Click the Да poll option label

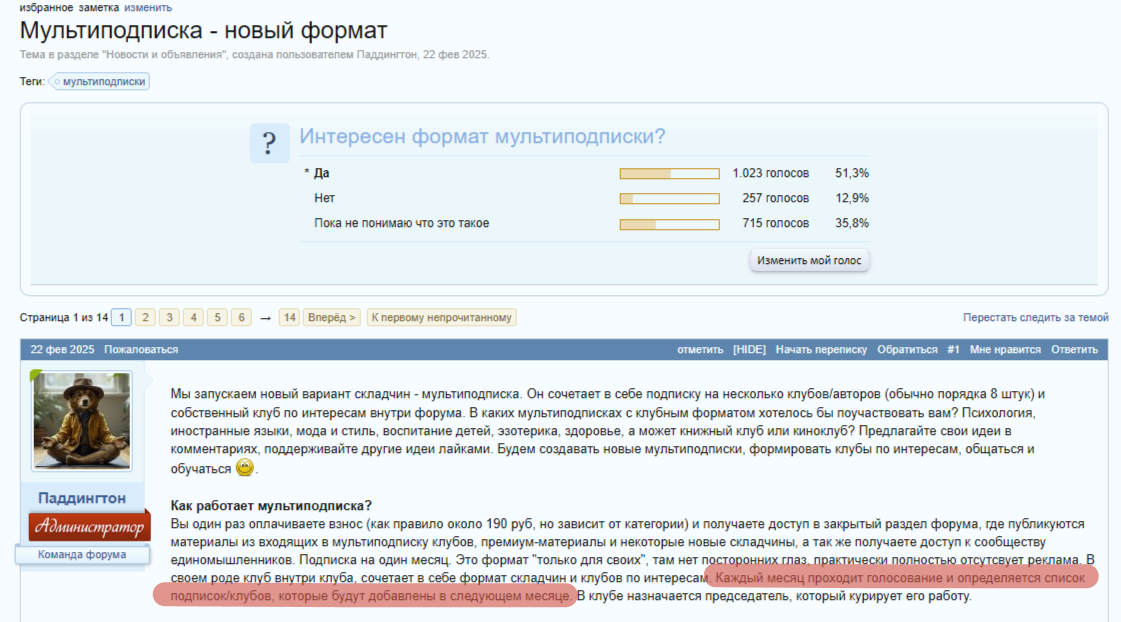[x=322, y=173]
